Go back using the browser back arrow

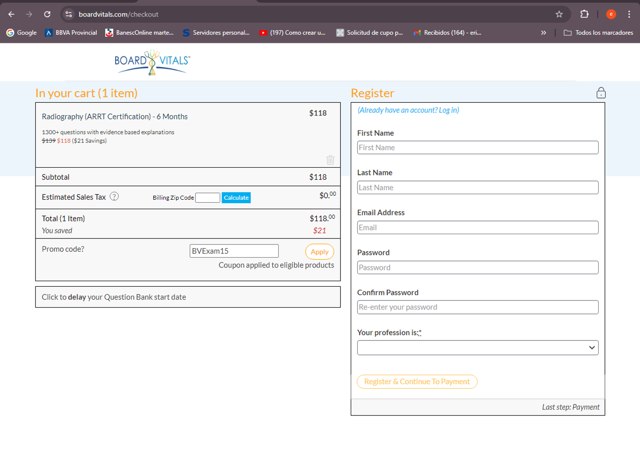(11, 14)
